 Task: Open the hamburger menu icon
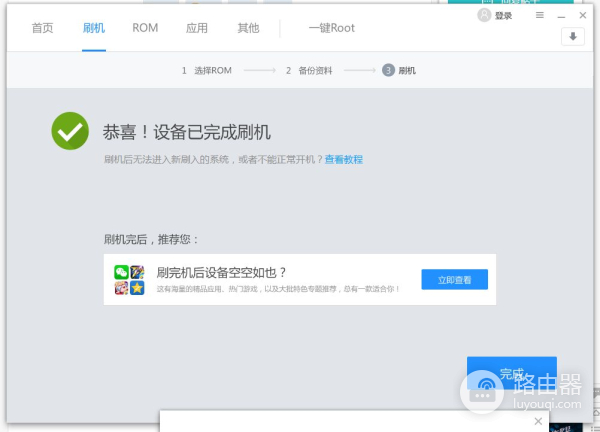(540, 15)
